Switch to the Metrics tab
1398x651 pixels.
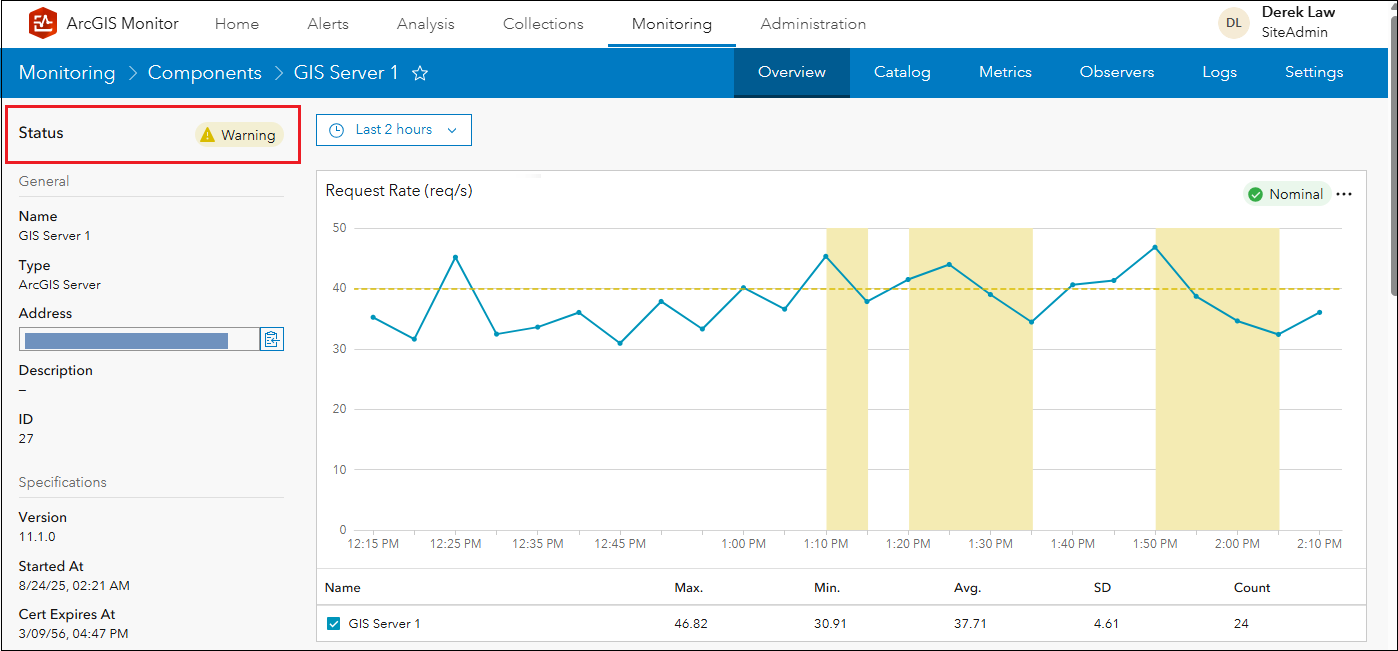tap(1005, 72)
